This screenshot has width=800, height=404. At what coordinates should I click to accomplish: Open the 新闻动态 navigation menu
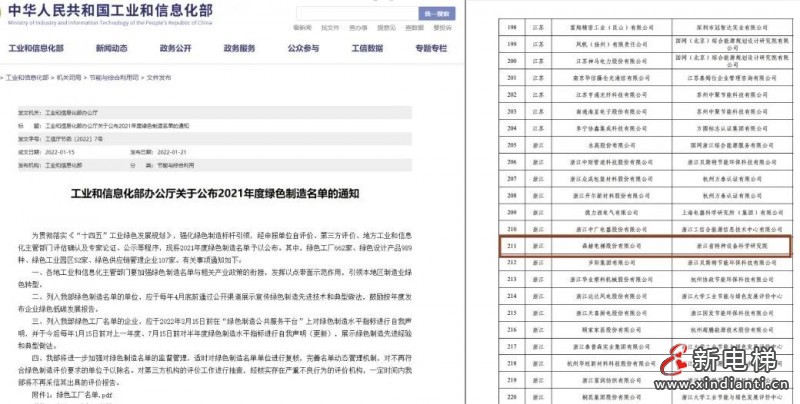112,48
